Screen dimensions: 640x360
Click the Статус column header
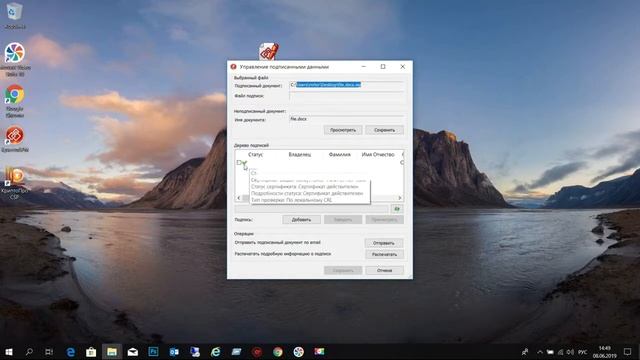(x=256, y=154)
